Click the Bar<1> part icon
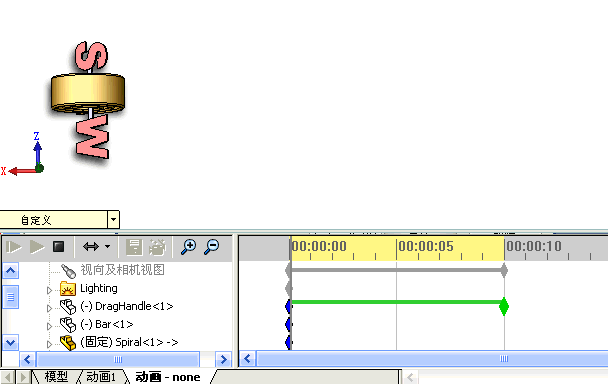Screen dimensions: 608x384 [68, 325]
